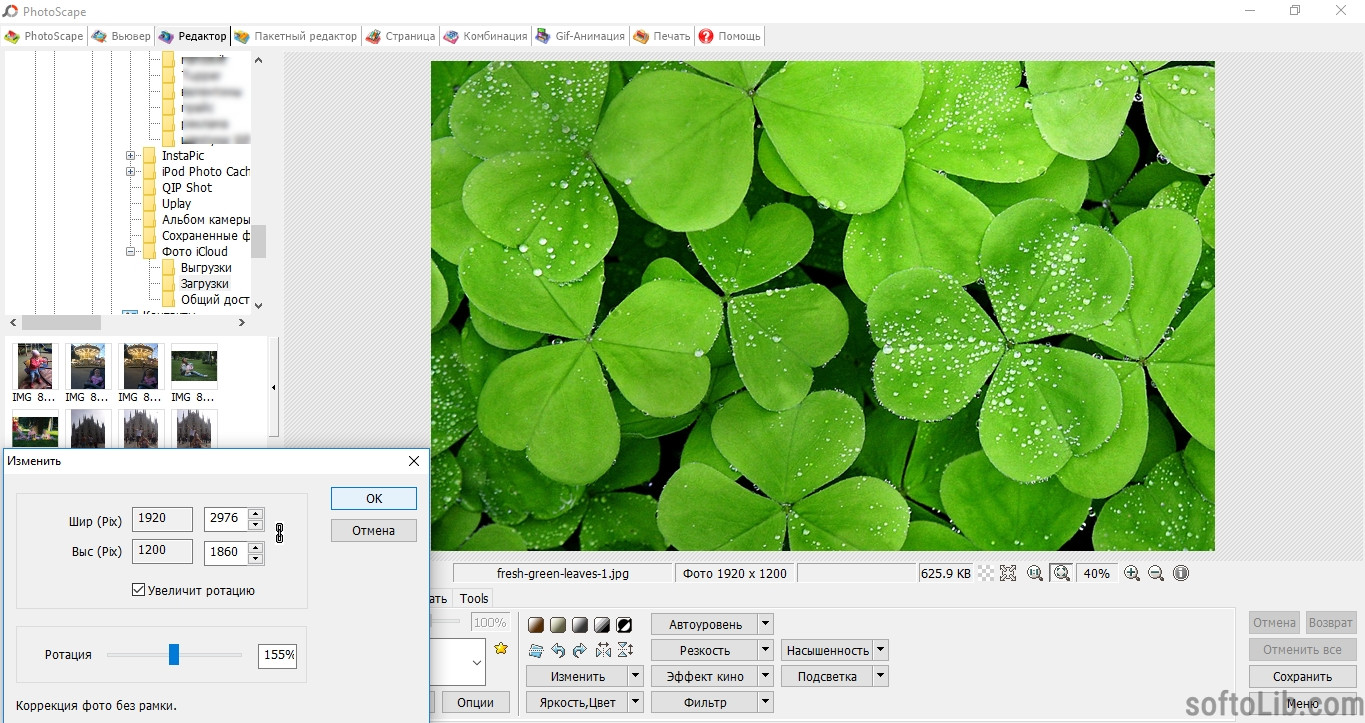Click the olive-tinted tone icon
Viewport: 1365px width, 723px height.
558,625
